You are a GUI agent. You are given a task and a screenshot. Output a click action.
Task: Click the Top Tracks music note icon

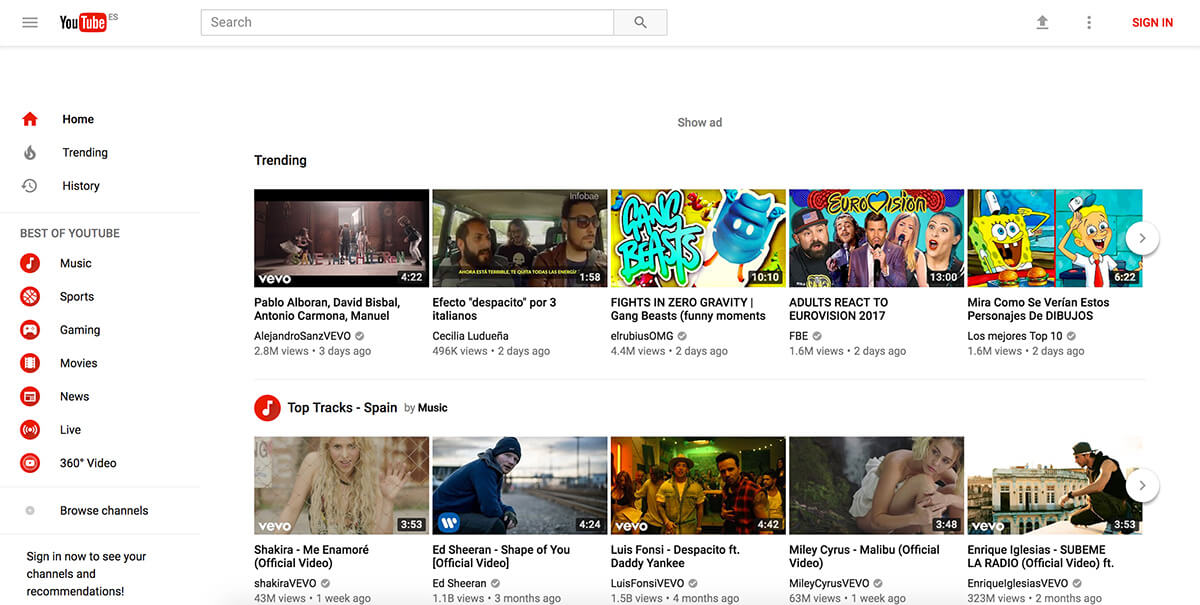coord(267,407)
